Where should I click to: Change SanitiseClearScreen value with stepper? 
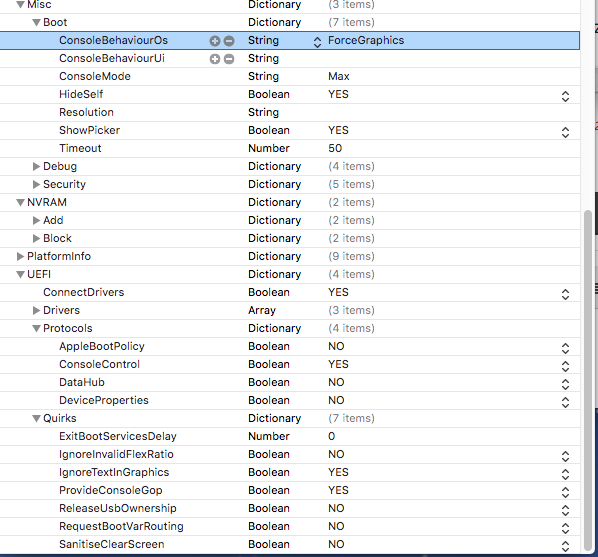click(565, 546)
